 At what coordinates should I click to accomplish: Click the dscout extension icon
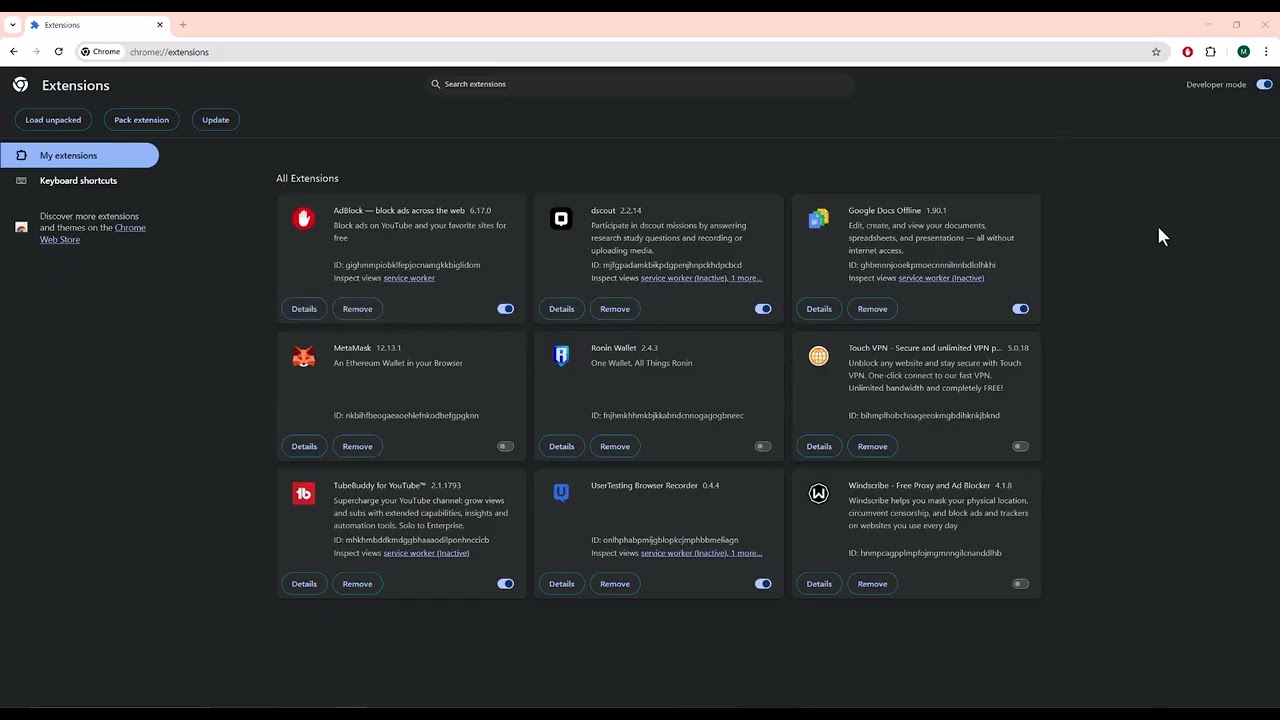pyautogui.click(x=561, y=219)
